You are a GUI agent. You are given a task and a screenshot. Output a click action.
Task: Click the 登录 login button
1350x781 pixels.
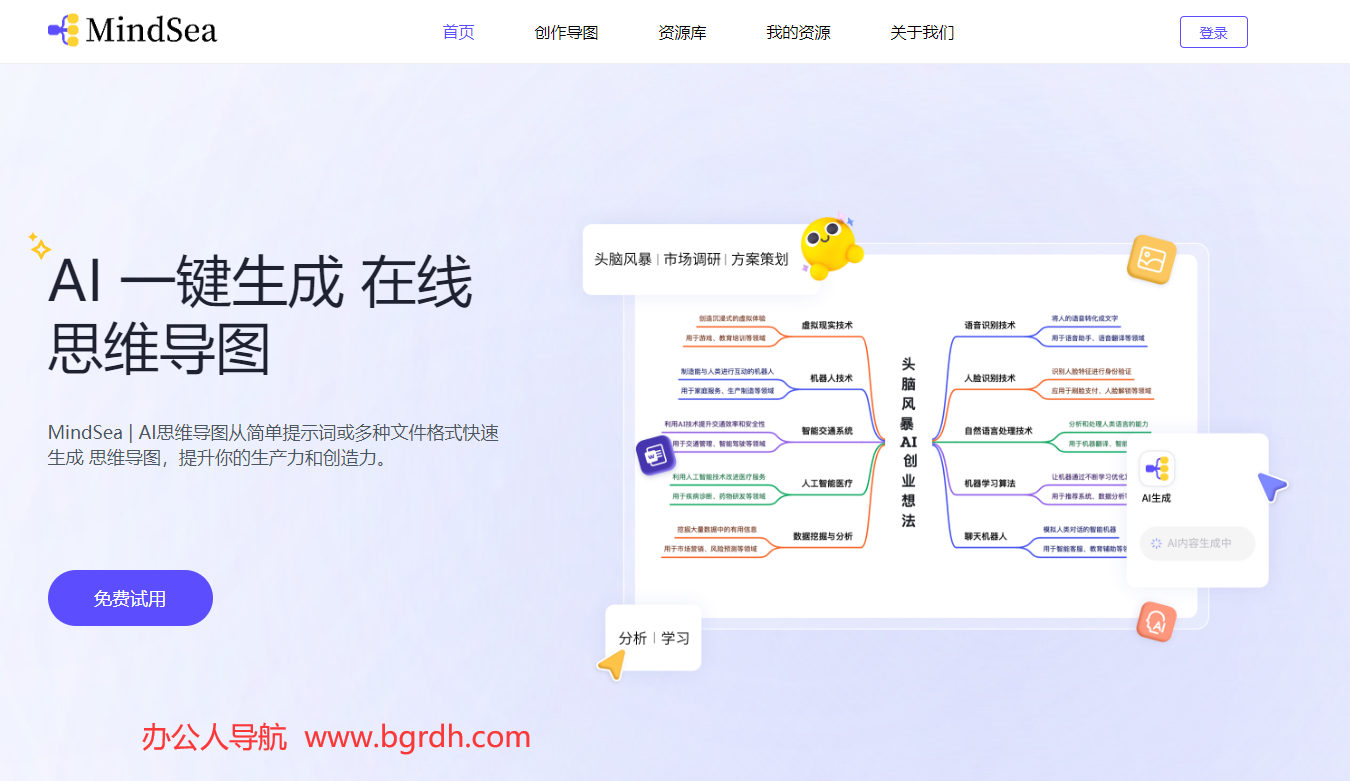click(1214, 32)
